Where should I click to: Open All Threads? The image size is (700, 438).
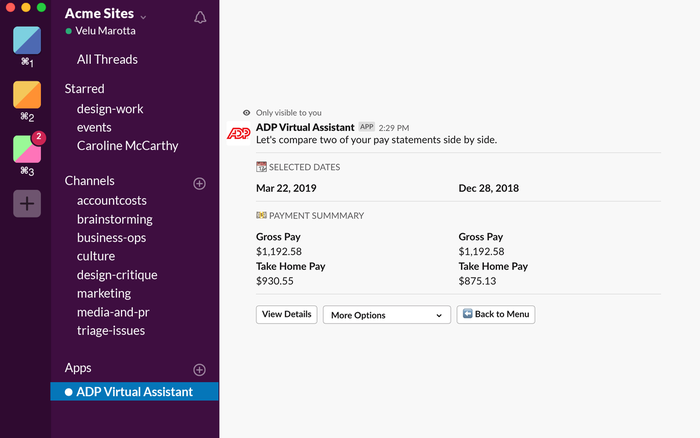point(107,59)
